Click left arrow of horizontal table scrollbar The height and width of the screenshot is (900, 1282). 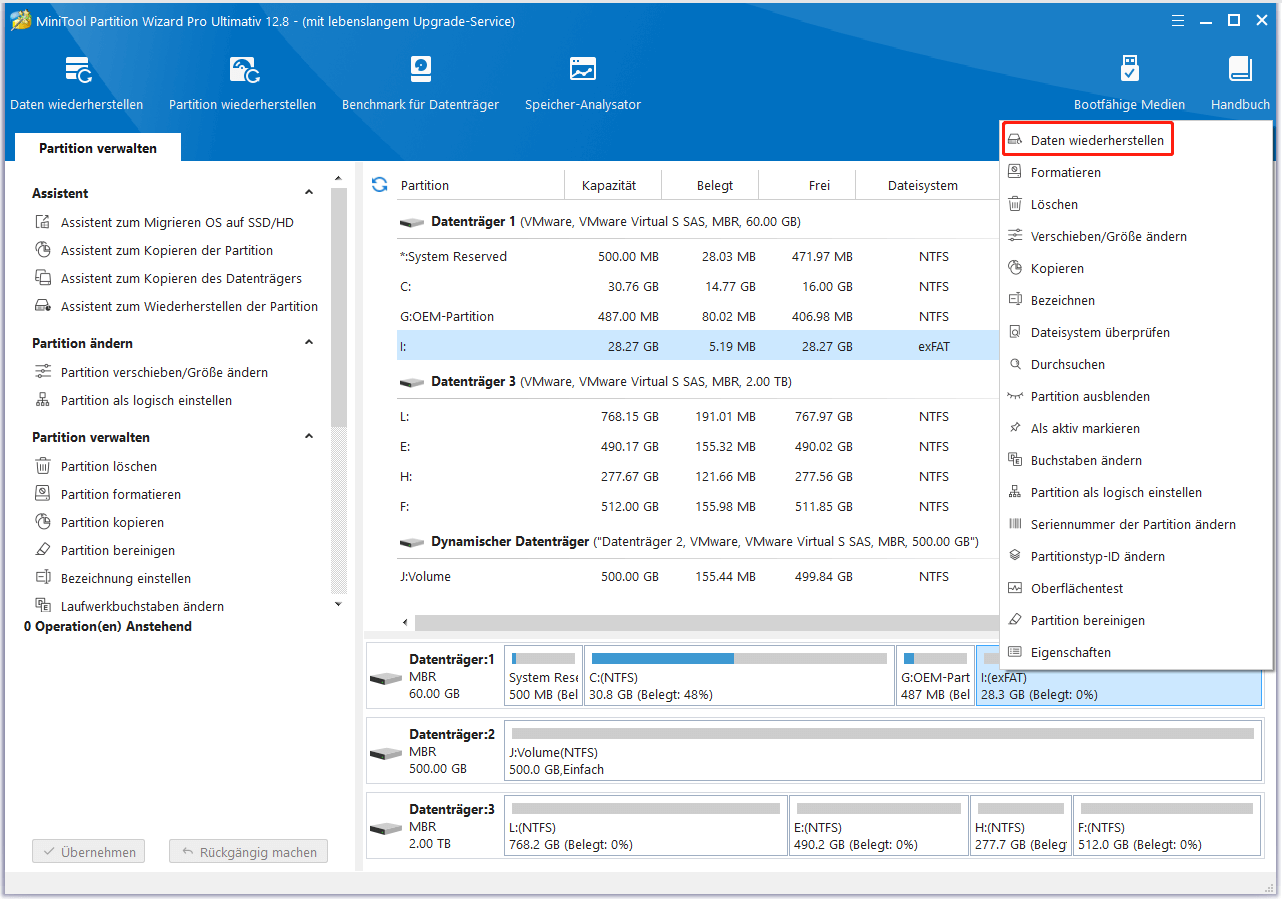point(405,622)
